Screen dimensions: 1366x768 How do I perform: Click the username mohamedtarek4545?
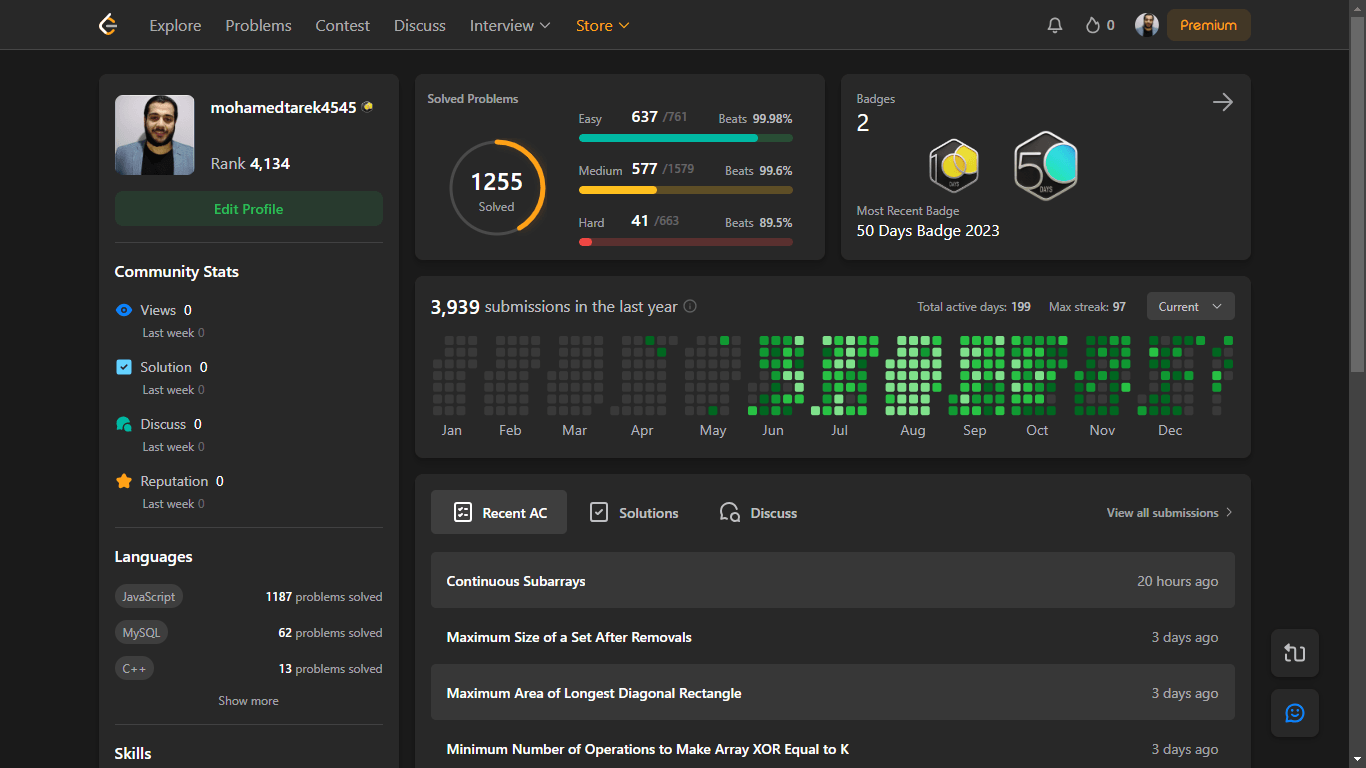pyautogui.click(x=283, y=108)
